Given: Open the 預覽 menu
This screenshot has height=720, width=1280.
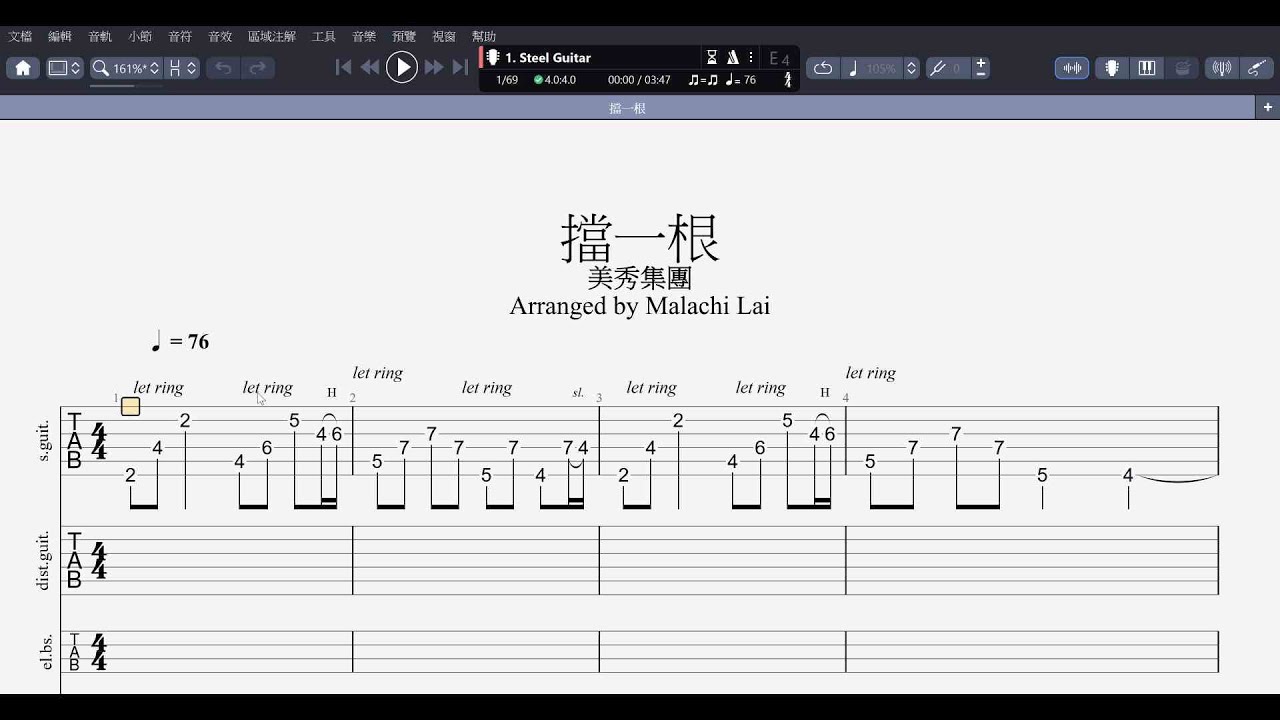Looking at the screenshot, I should point(404,36).
